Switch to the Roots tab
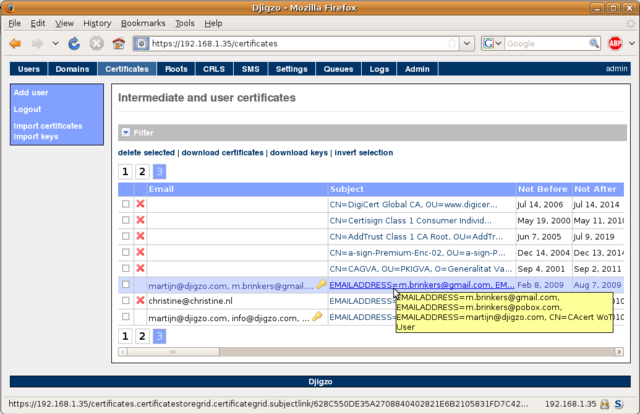This screenshot has height=414, width=640. coord(176,69)
